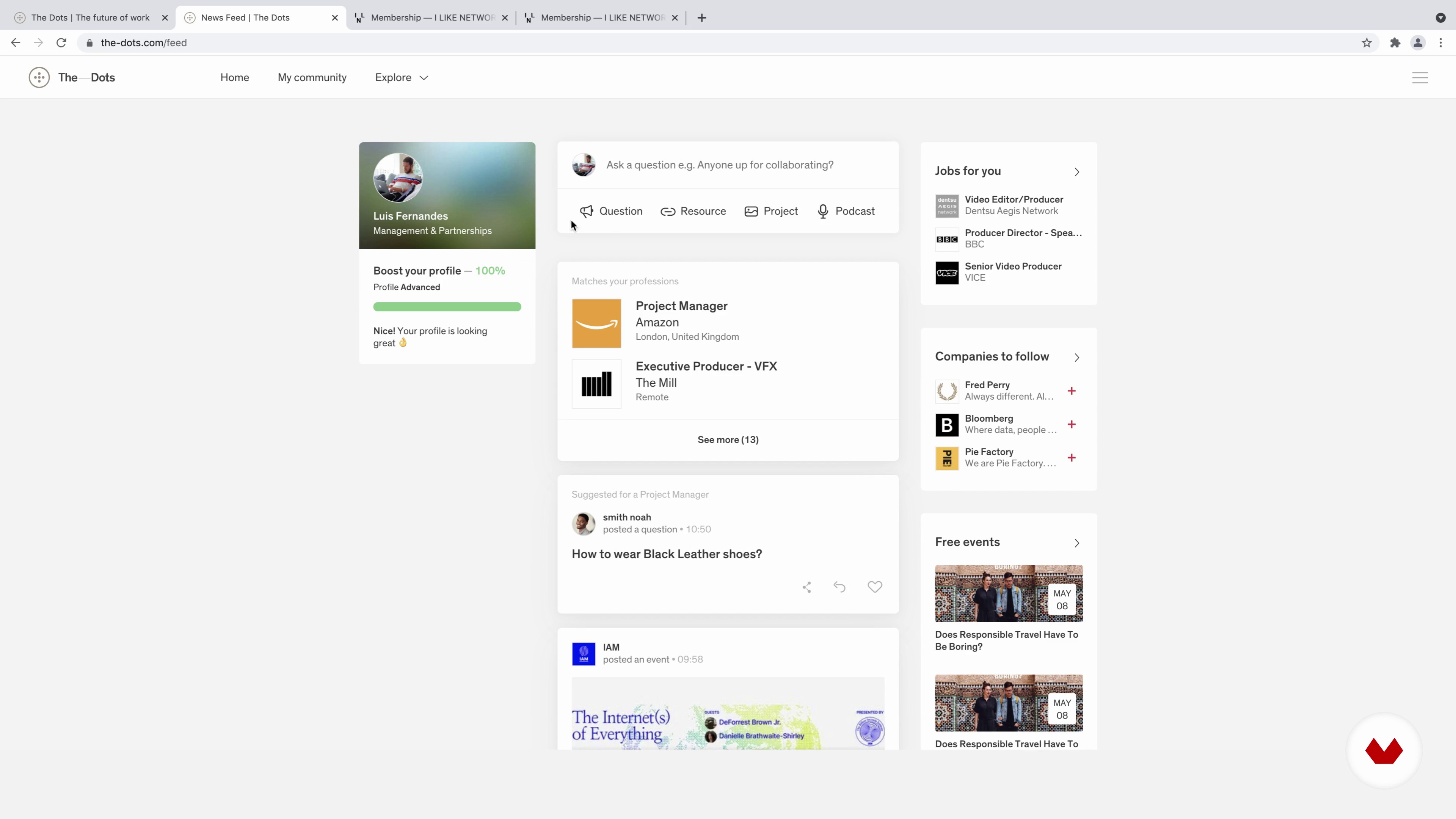Open Executive Producer - VFX job

[706, 366]
